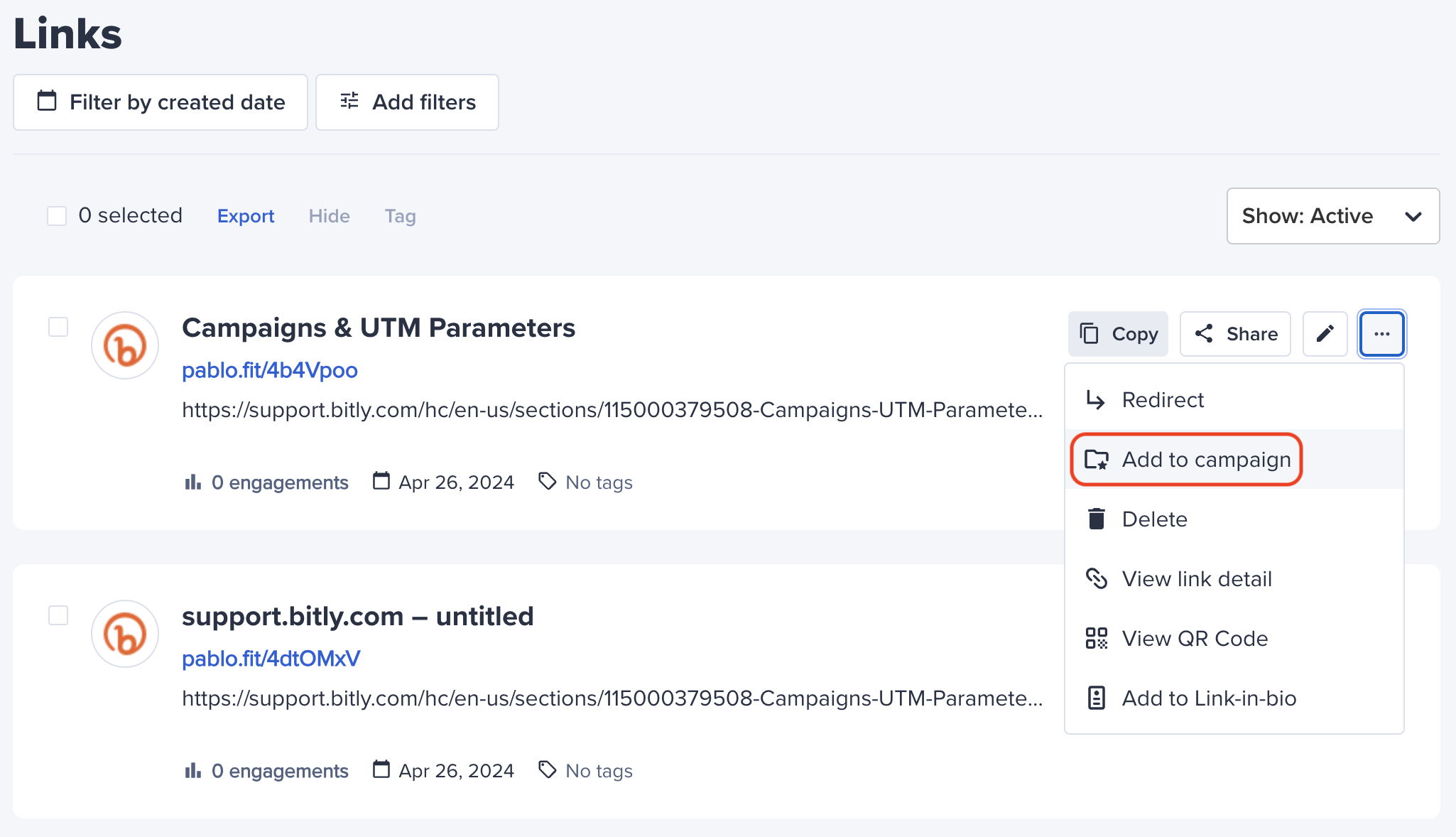Choose Add to campaign menu item
Image resolution: width=1456 pixels, height=837 pixels.
1234,460
